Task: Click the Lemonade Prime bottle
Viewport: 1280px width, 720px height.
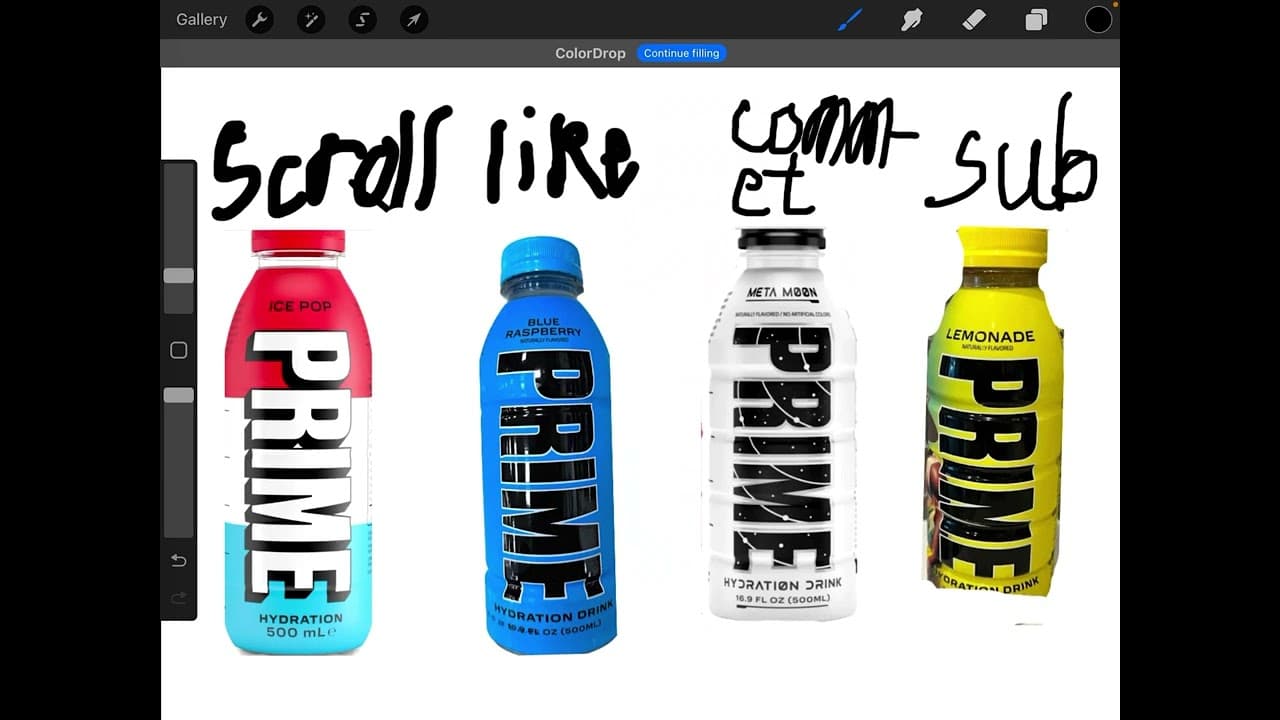Action: click(x=993, y=411)
